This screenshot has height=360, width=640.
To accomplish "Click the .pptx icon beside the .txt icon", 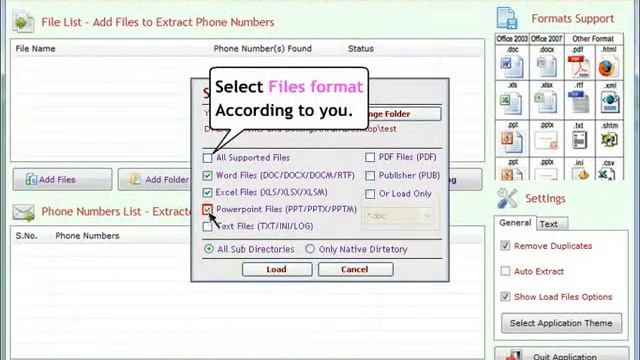I will click(546, 141).
